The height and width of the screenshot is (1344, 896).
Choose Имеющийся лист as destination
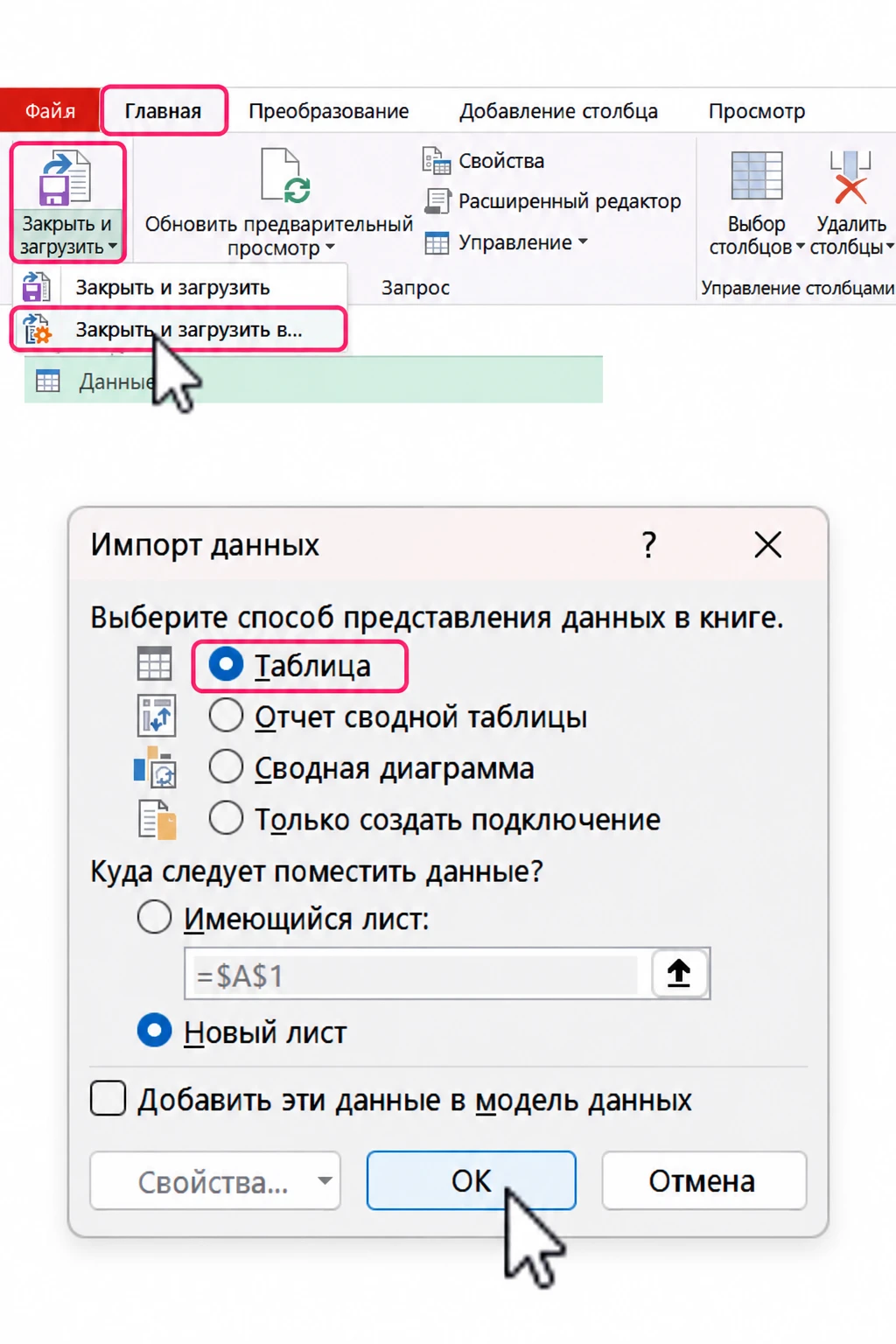point(155,918)
